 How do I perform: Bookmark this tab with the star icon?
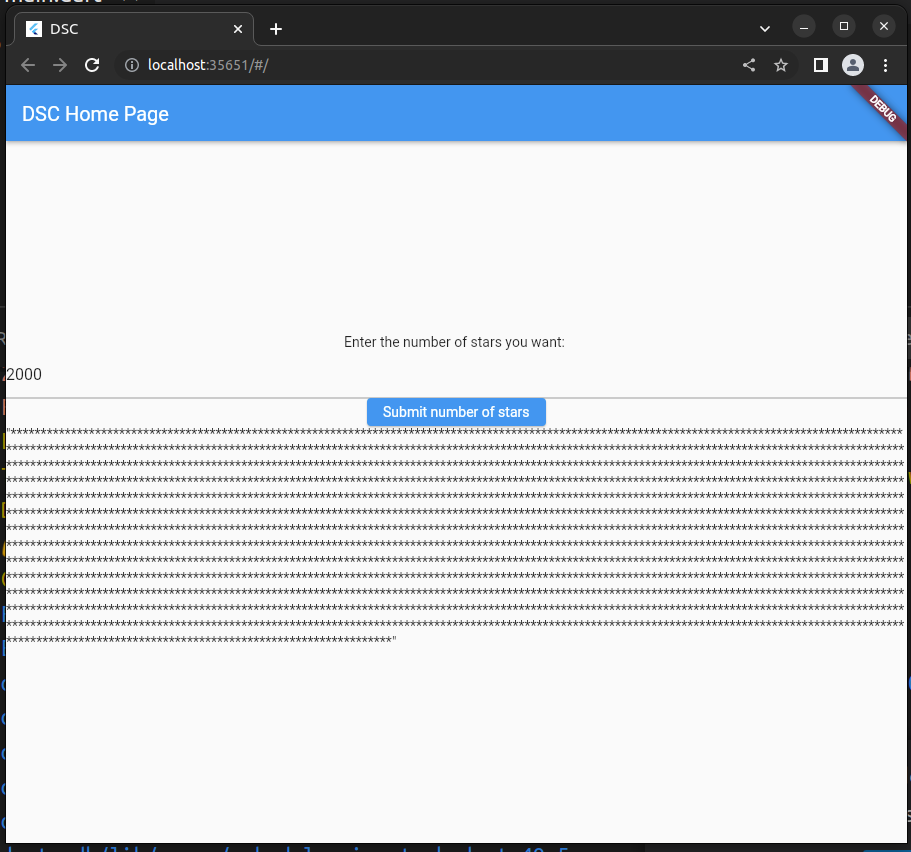click(x=781, y=65)
